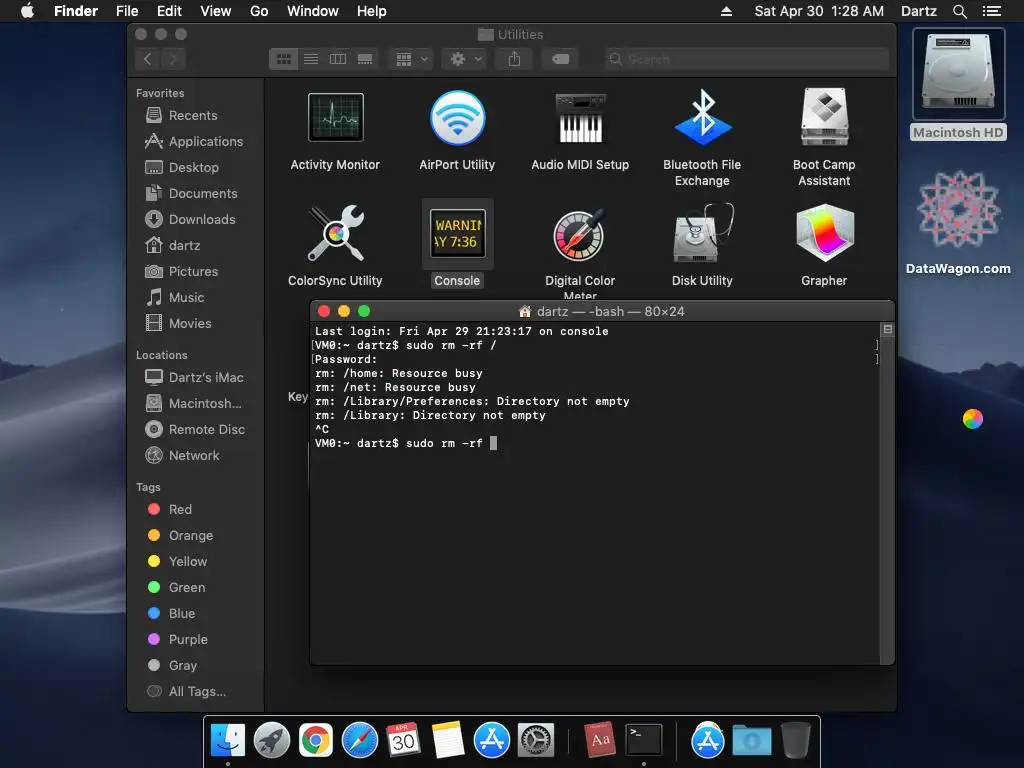The width and height of the screenshot is (1024, 768).
Task: Open Safari from the Dock
Action: pyautogui.click(x=360, y=741)
